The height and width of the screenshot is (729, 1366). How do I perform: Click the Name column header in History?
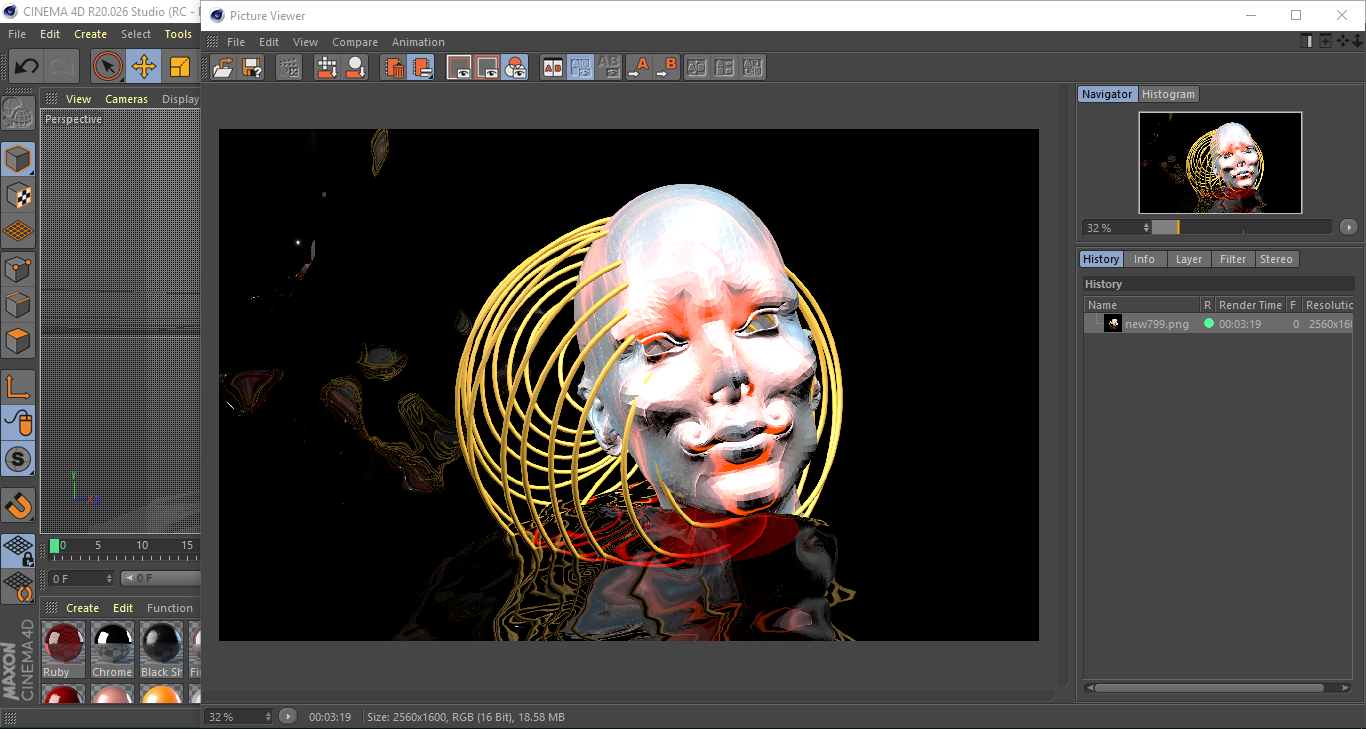pos(1142,305)
